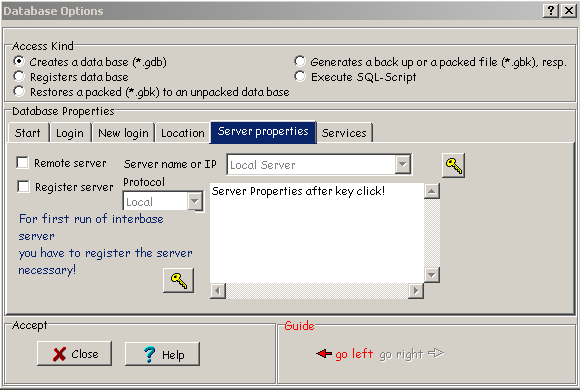Click the right arrow of horizontal scrollbar
The height and width of the screenshot is (392, 580).
coord(416,291)
